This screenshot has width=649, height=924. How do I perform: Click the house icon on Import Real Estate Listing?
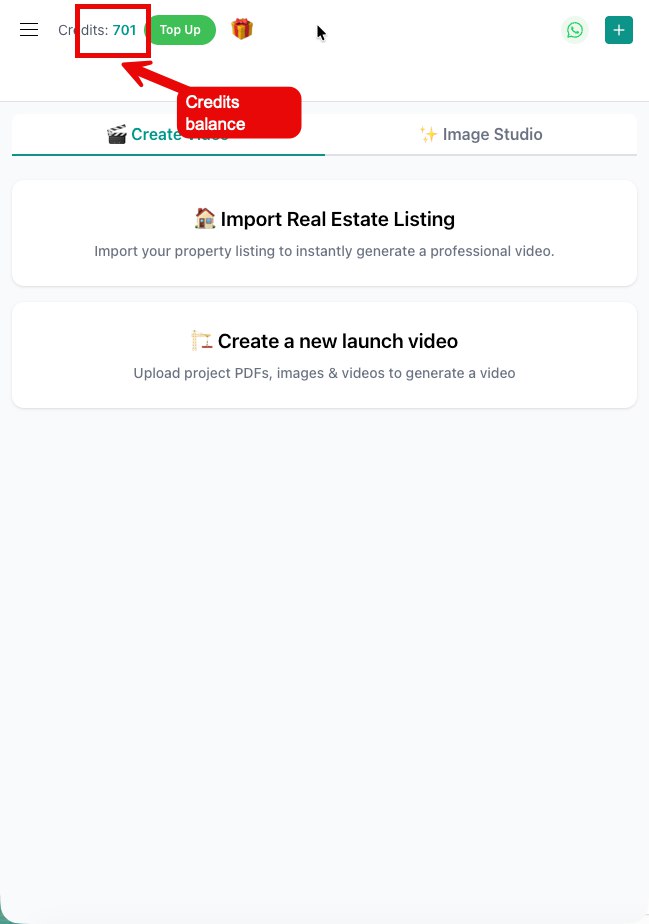204,218
